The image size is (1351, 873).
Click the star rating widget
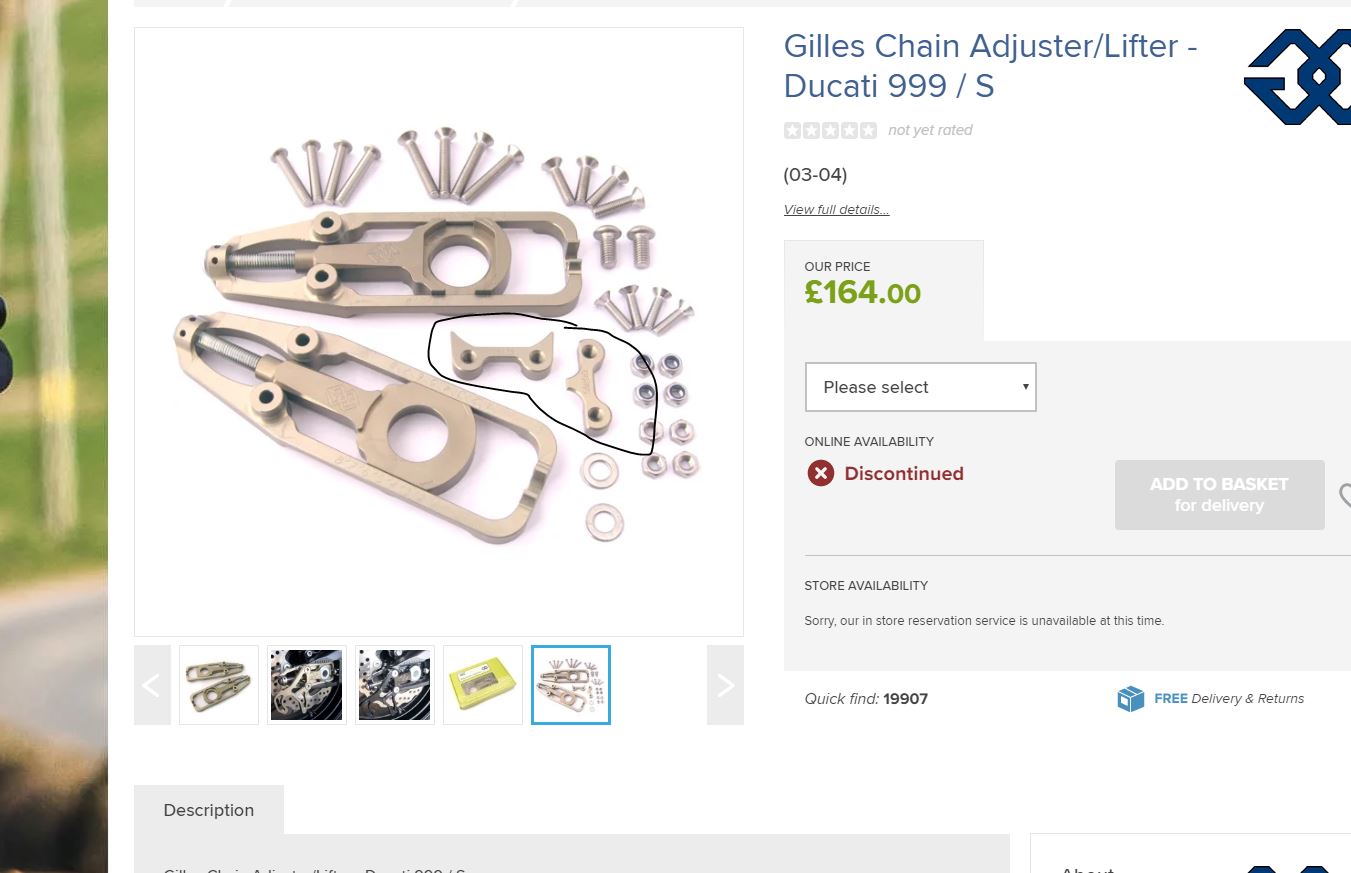coord(830,130)
